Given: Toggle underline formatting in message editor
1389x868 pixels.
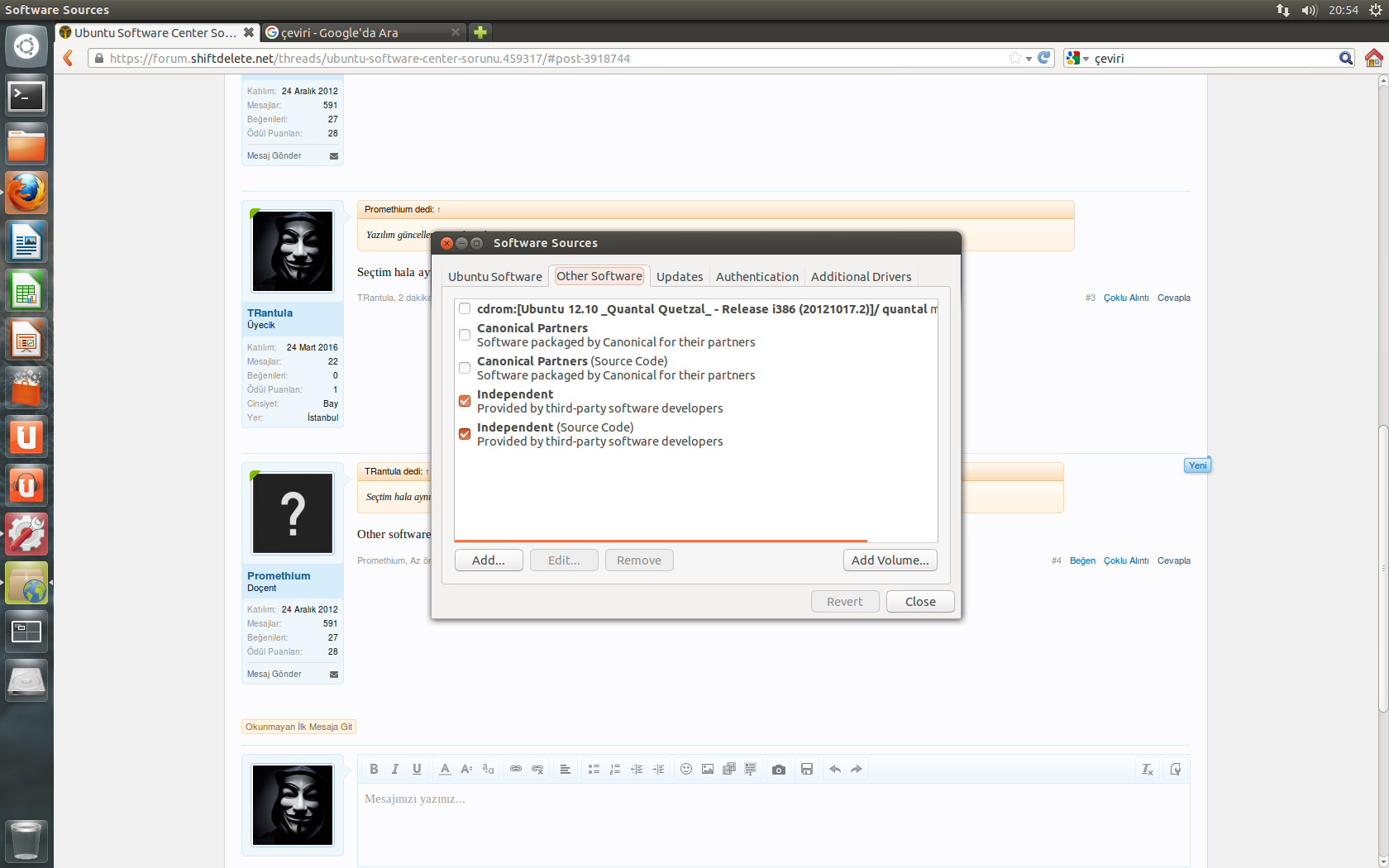Looking at the screenshot, I should pos(417,769).
